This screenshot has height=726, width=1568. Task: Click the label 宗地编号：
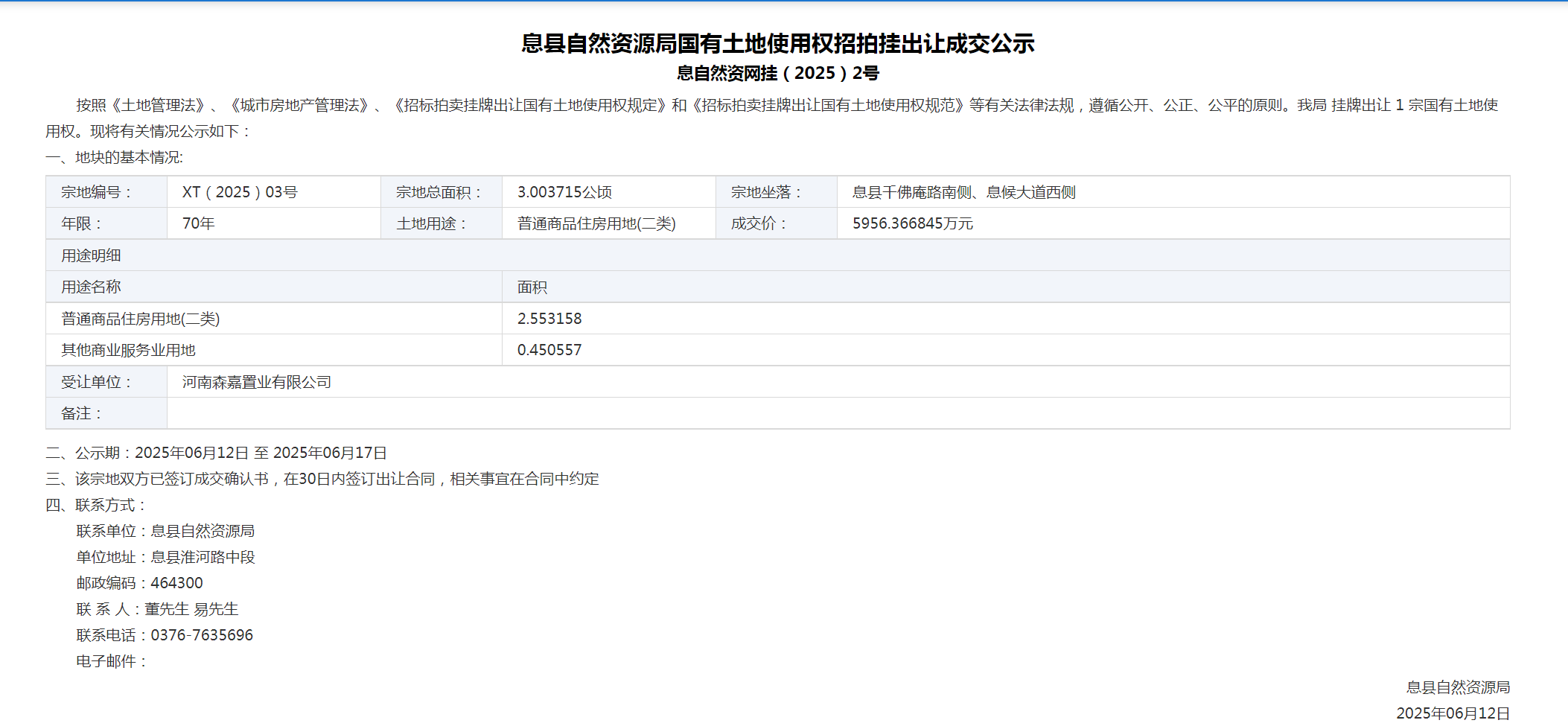tap(98, 192)
